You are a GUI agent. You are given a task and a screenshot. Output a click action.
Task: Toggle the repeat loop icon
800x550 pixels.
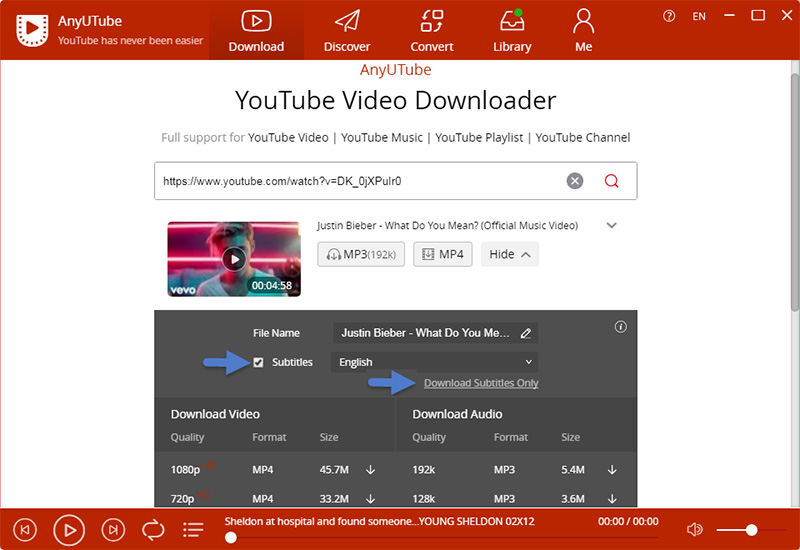coord(153,530)
